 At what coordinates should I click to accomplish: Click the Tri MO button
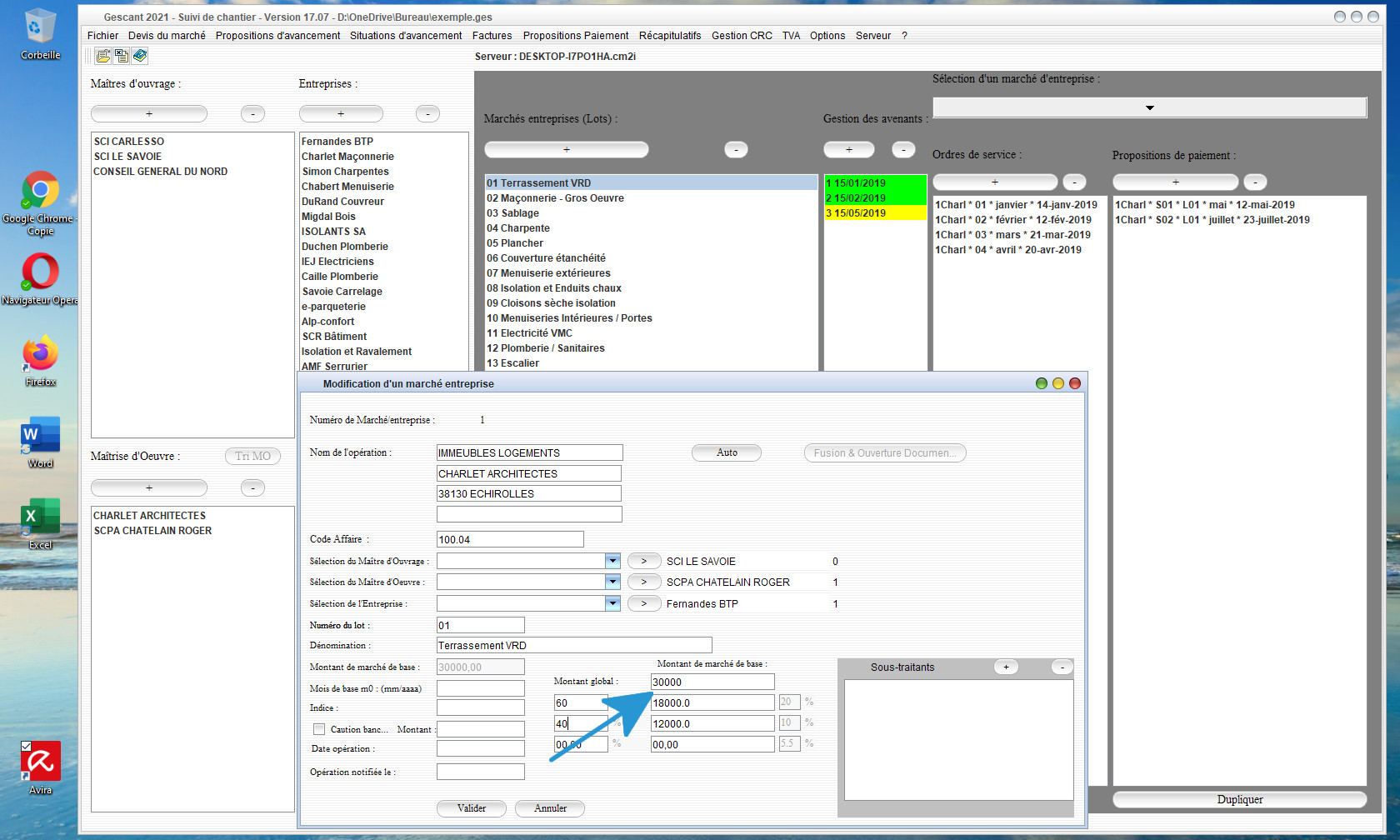pyautogui.click(x=252, y=456)
